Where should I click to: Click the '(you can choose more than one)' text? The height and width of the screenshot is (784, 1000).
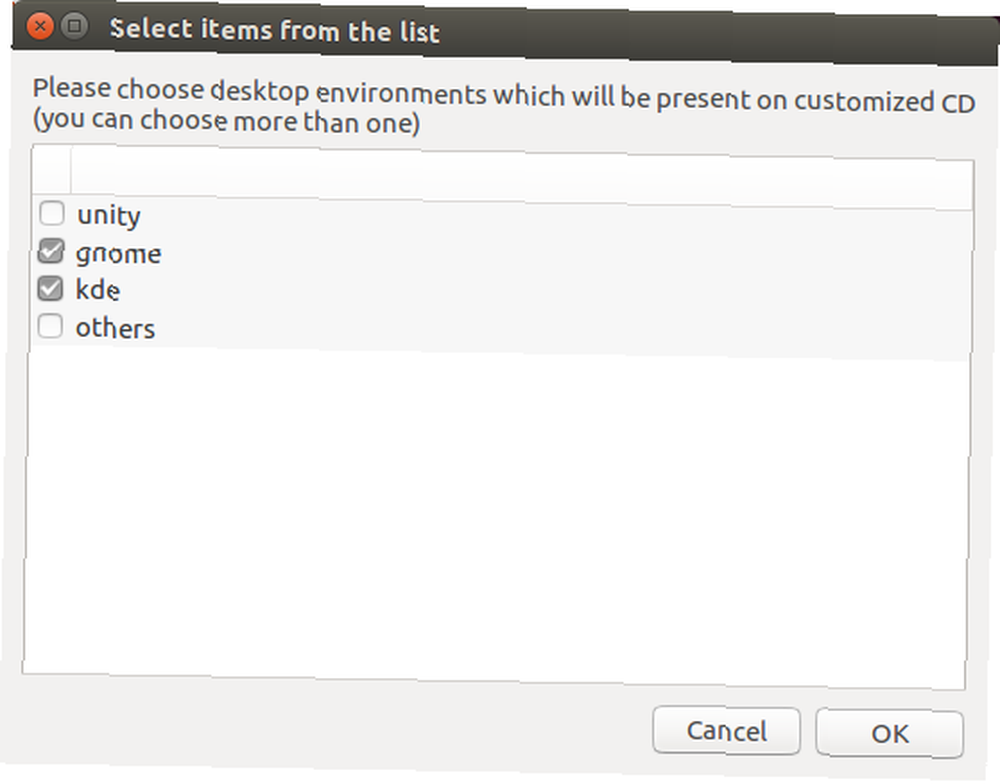click(226, 121)
